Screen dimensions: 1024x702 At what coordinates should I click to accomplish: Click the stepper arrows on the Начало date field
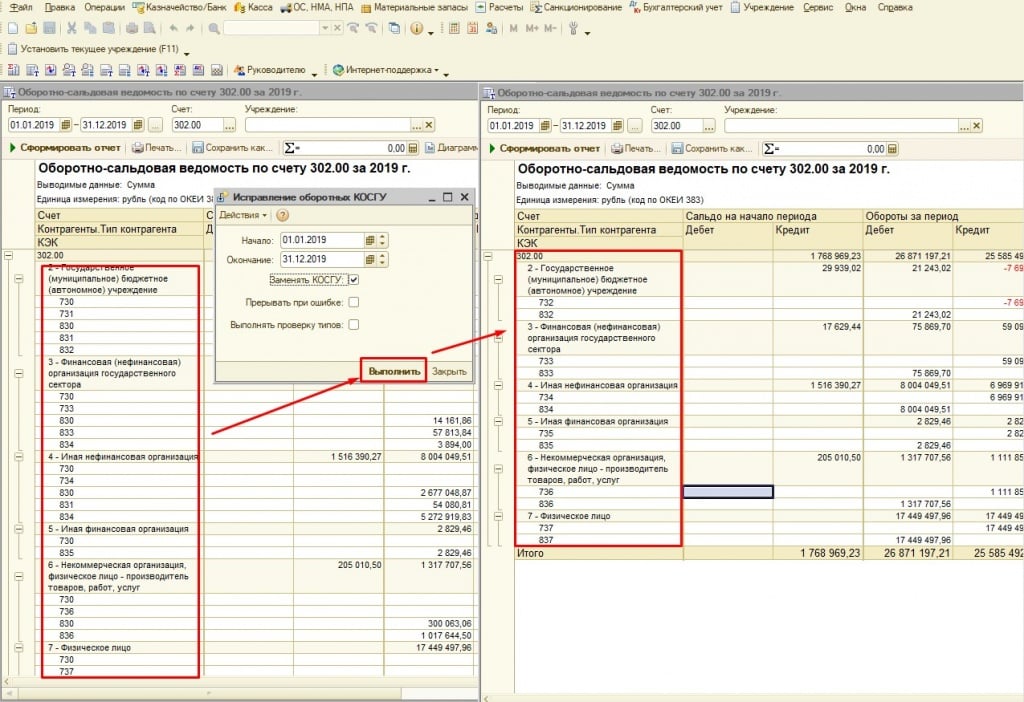click(382, 240)
